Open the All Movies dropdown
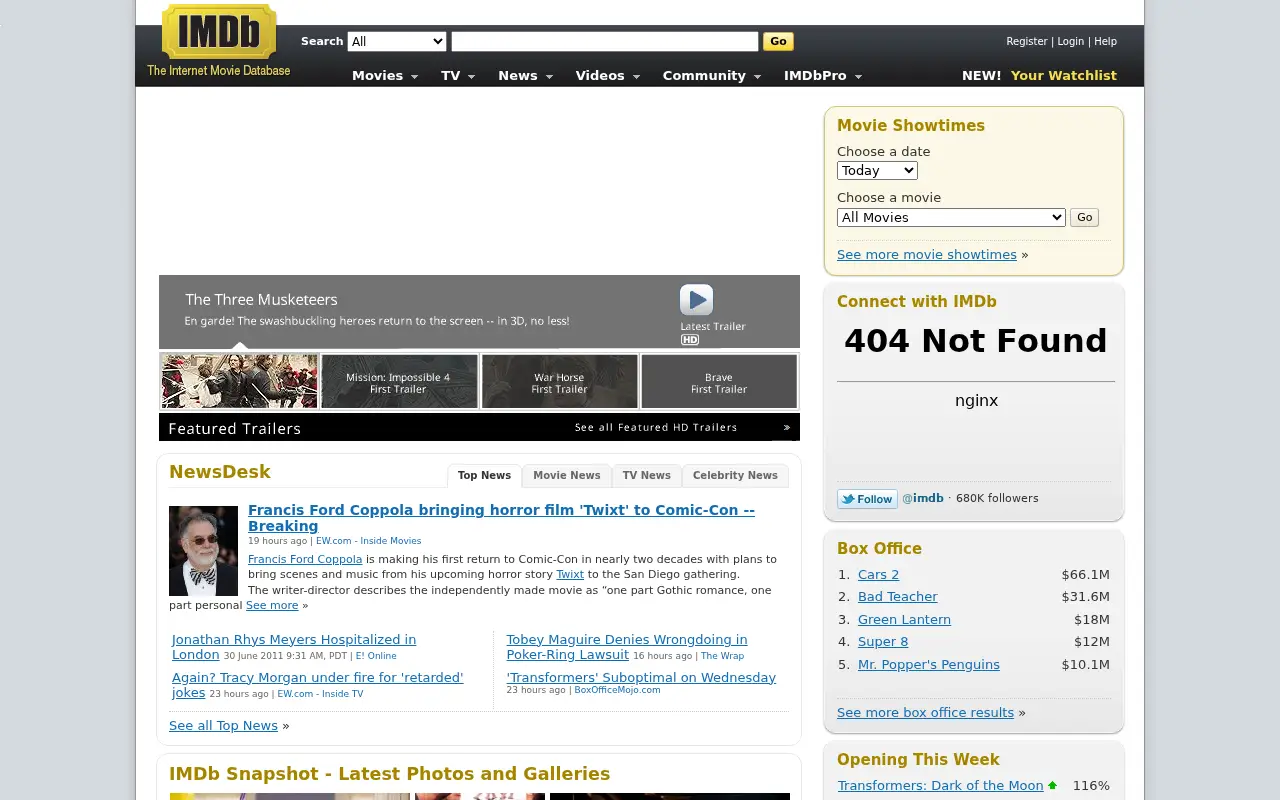Screen dimensions: 1280x800 click(951, 217)
